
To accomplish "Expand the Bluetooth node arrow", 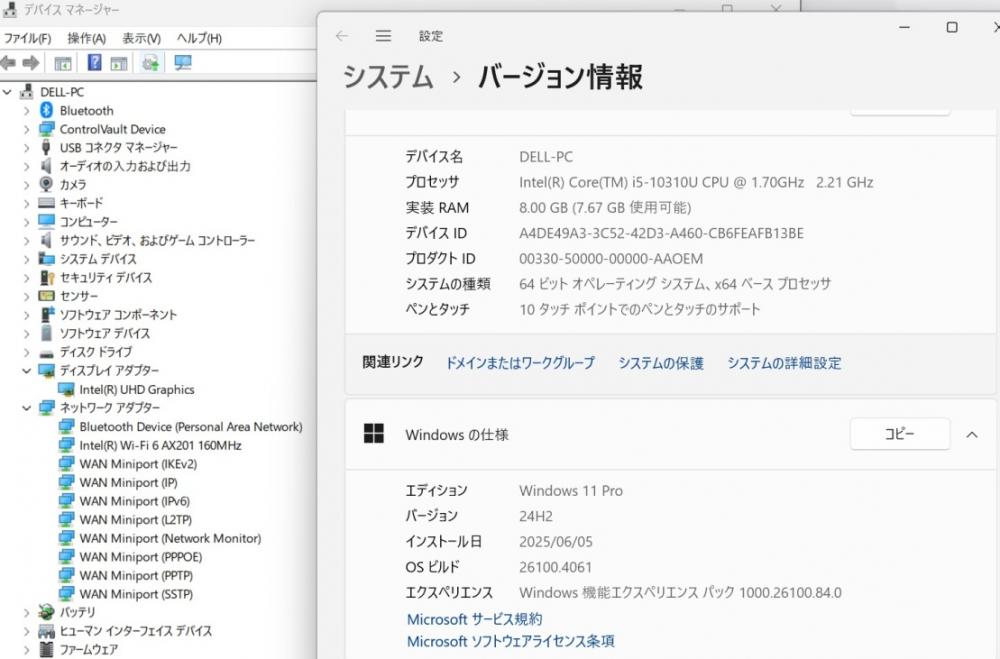I will click(26, 110).
